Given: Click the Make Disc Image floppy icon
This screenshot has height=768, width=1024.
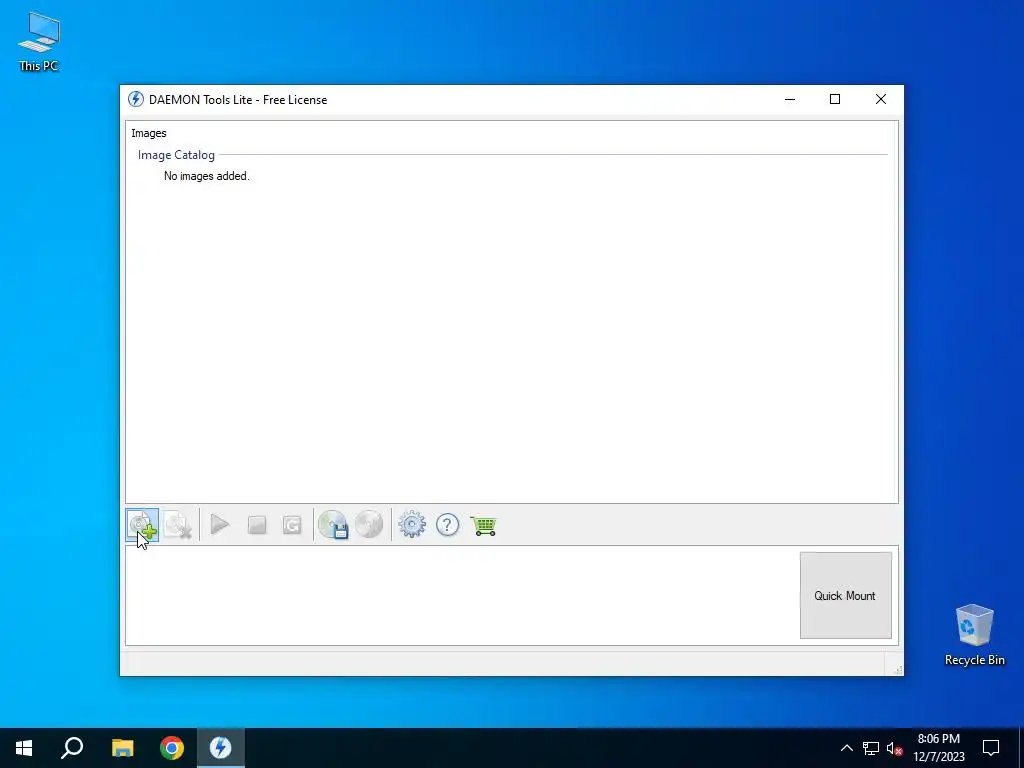Looking at the screenshot, I should [x=333, y=524].
